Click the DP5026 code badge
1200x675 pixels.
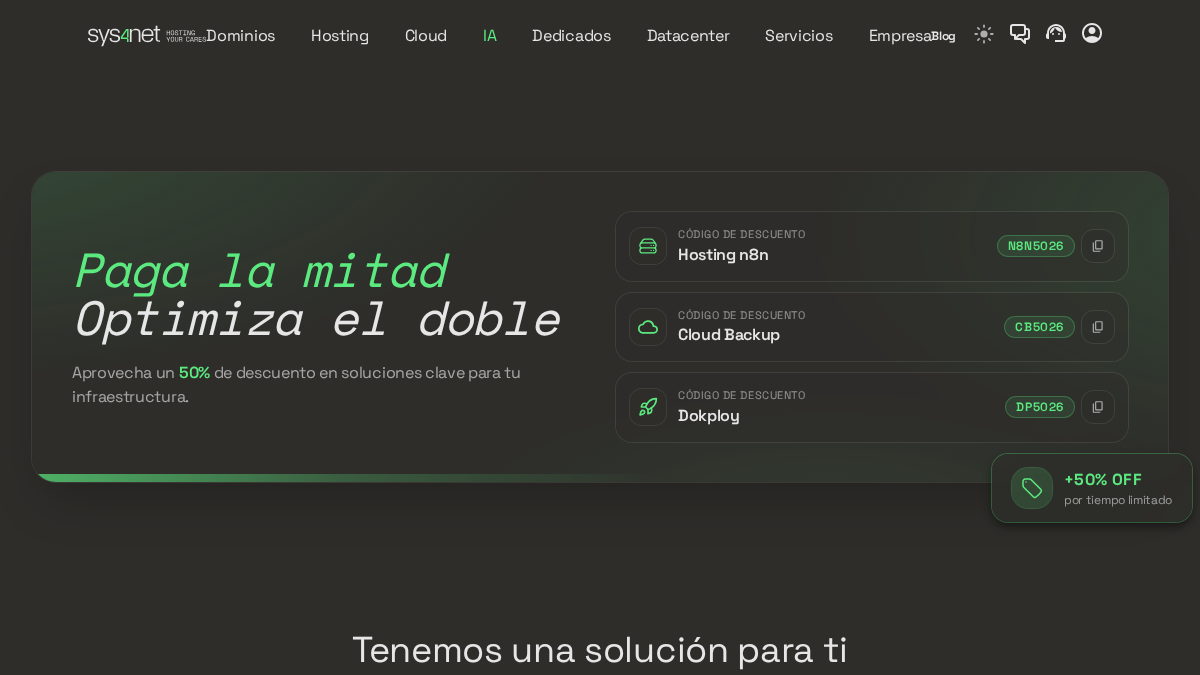click(1040, 407)
